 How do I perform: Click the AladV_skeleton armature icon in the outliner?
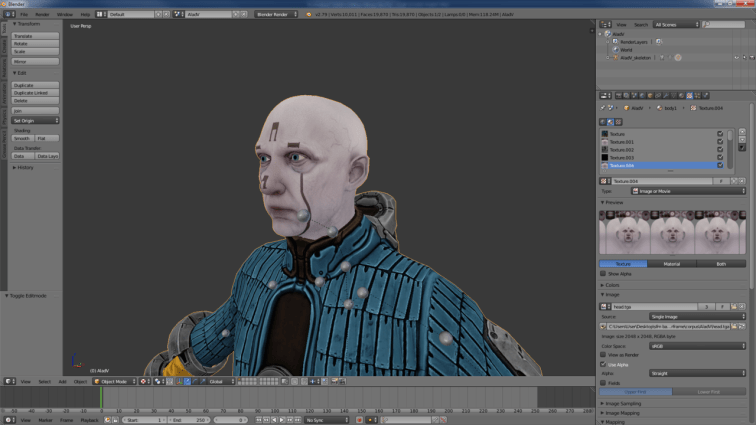point(615,57)
